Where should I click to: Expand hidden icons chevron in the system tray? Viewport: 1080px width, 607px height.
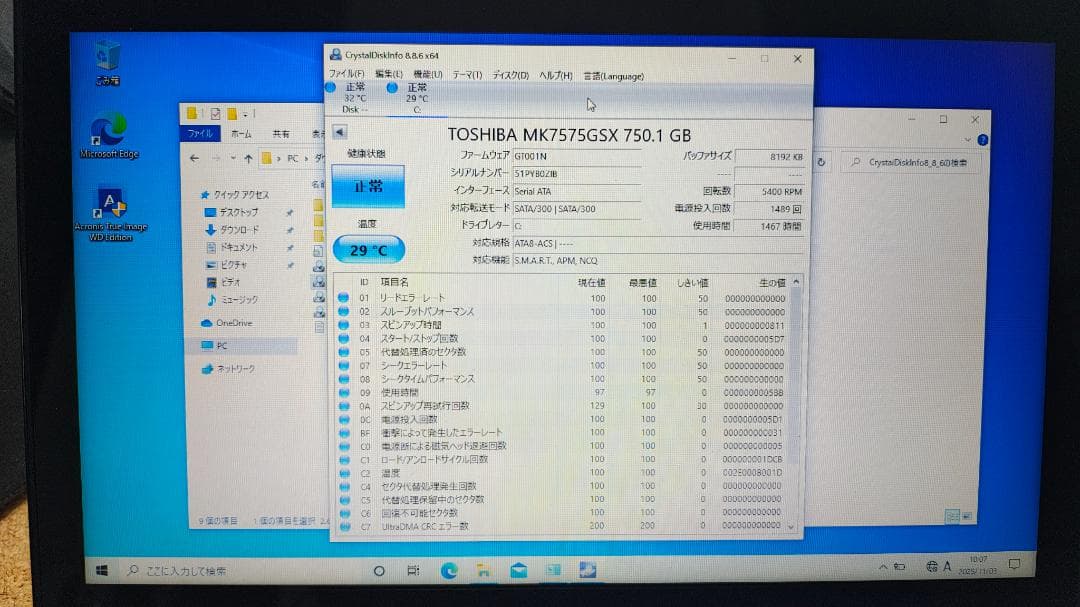coord(884,566)
